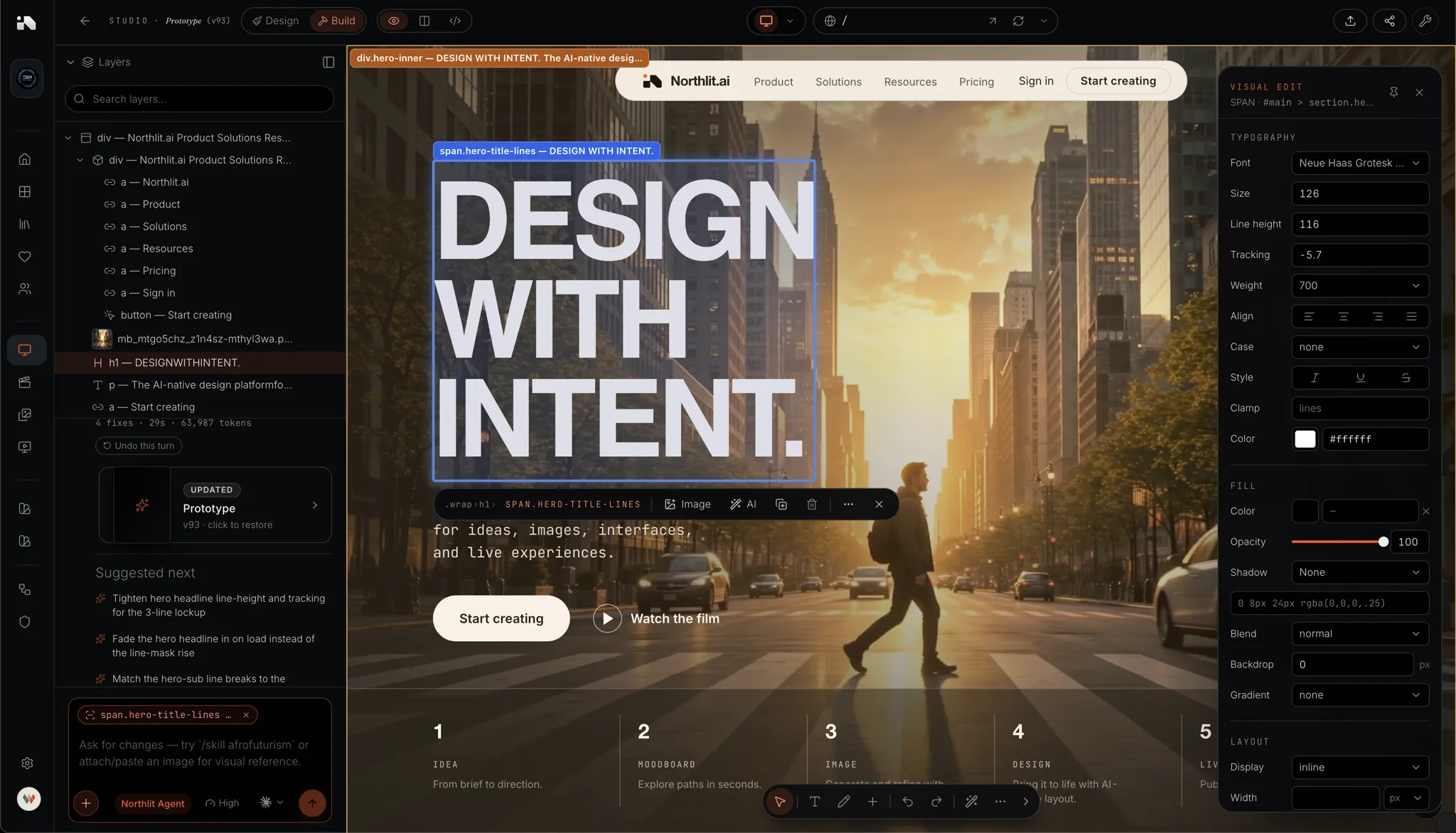Set alignment to center
The width and height of the screenshot is (1456, 833).
1343,316
